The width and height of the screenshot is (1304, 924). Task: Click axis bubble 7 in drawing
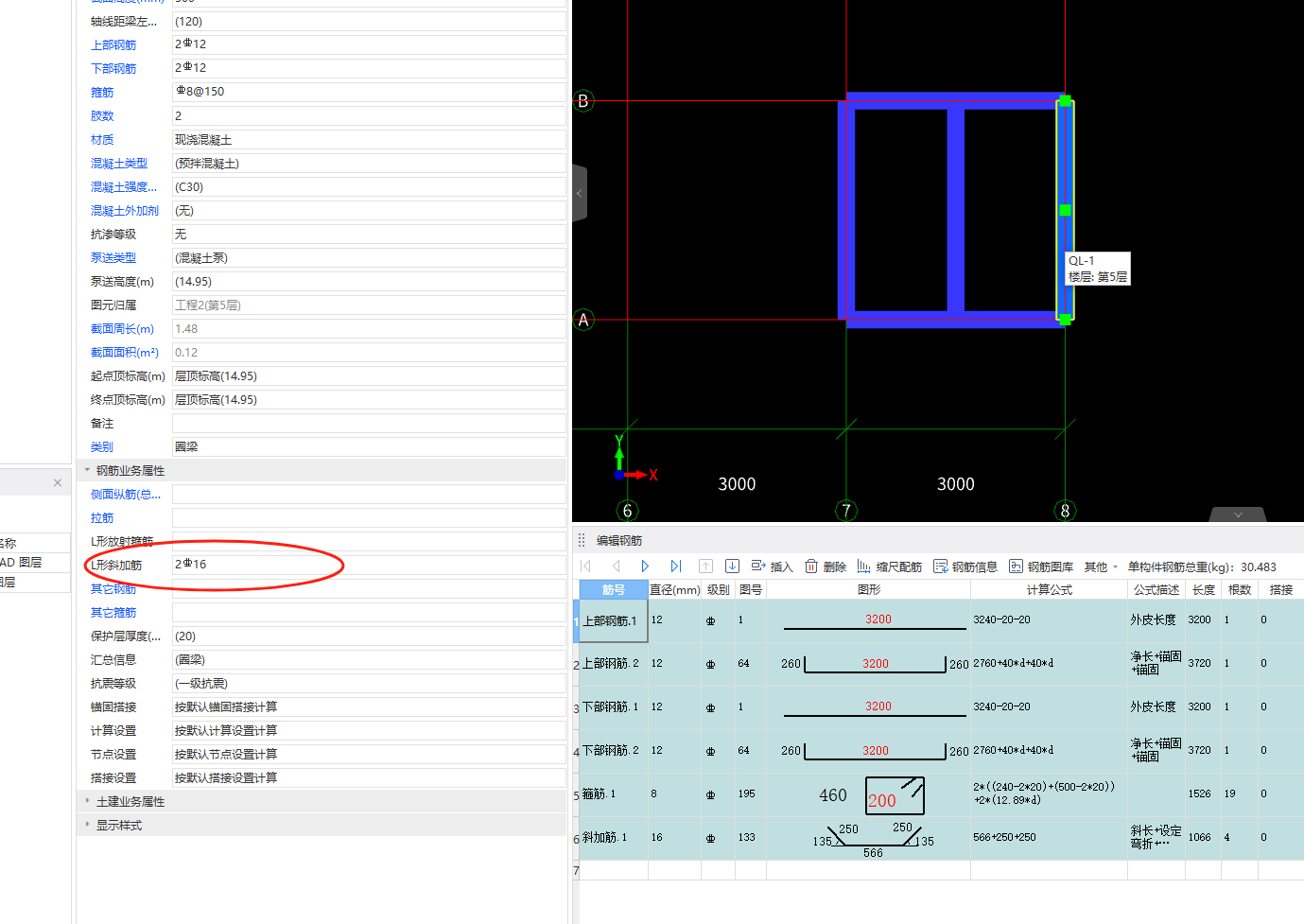tap(846, 511)
